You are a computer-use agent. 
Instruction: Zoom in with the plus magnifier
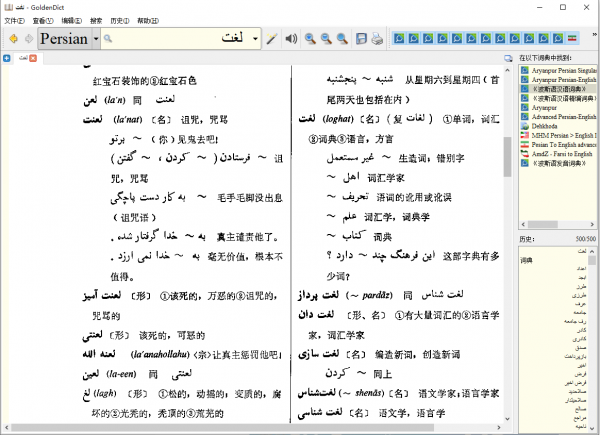[310, 39]
